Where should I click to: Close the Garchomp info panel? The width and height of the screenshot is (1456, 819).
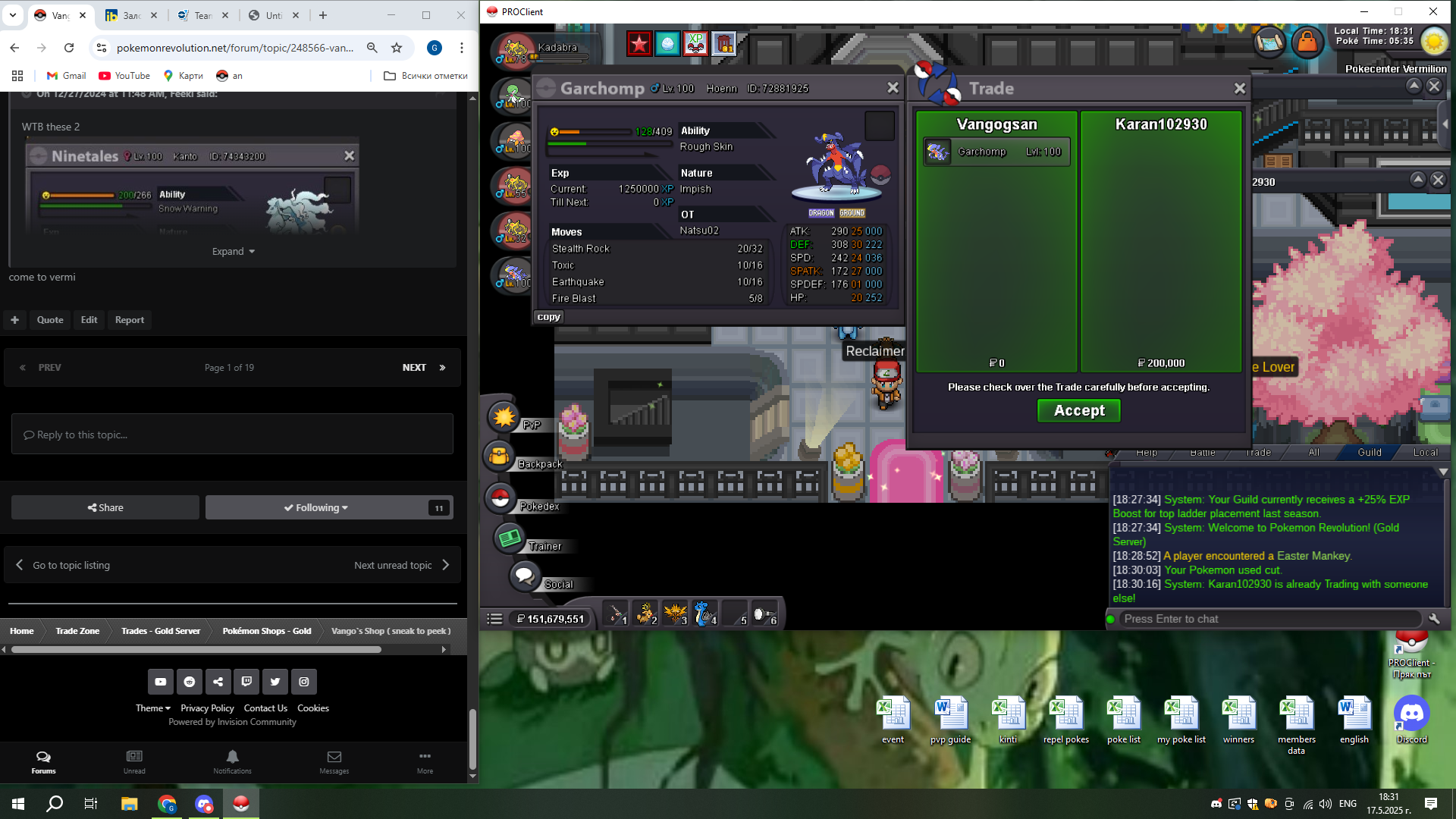click(893, 88)
